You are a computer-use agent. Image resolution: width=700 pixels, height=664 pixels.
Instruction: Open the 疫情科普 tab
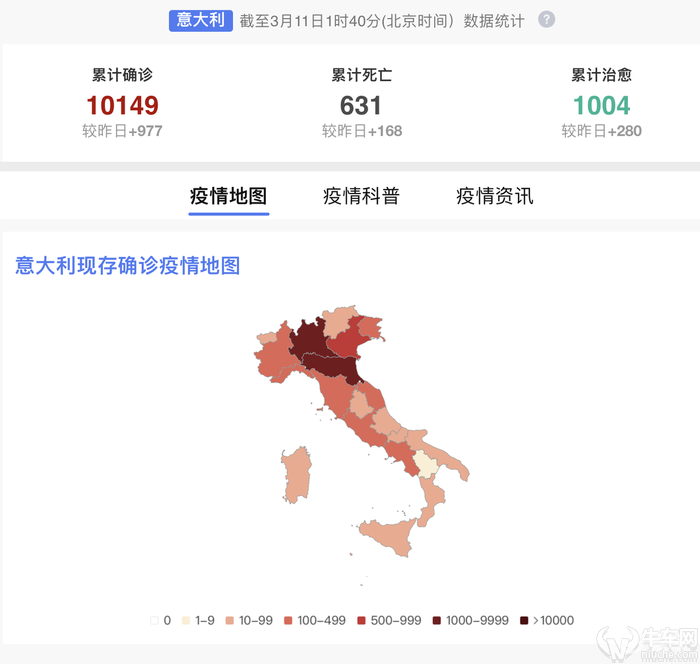361,196
